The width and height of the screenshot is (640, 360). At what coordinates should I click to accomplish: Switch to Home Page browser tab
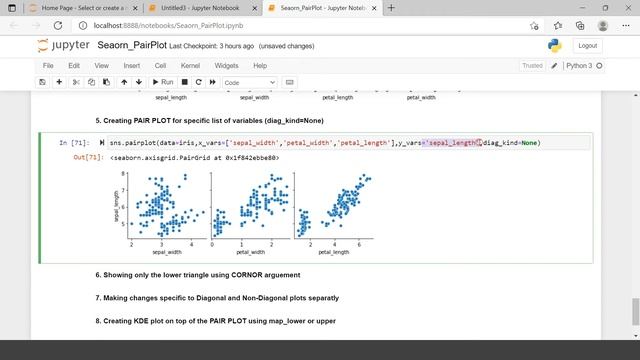83,8
